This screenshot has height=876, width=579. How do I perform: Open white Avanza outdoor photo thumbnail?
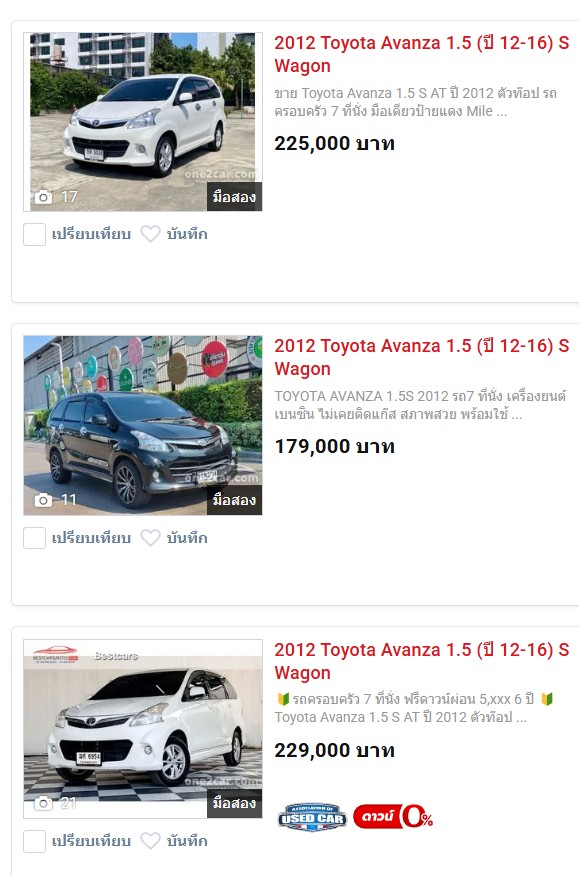click(x=143, y=122)
